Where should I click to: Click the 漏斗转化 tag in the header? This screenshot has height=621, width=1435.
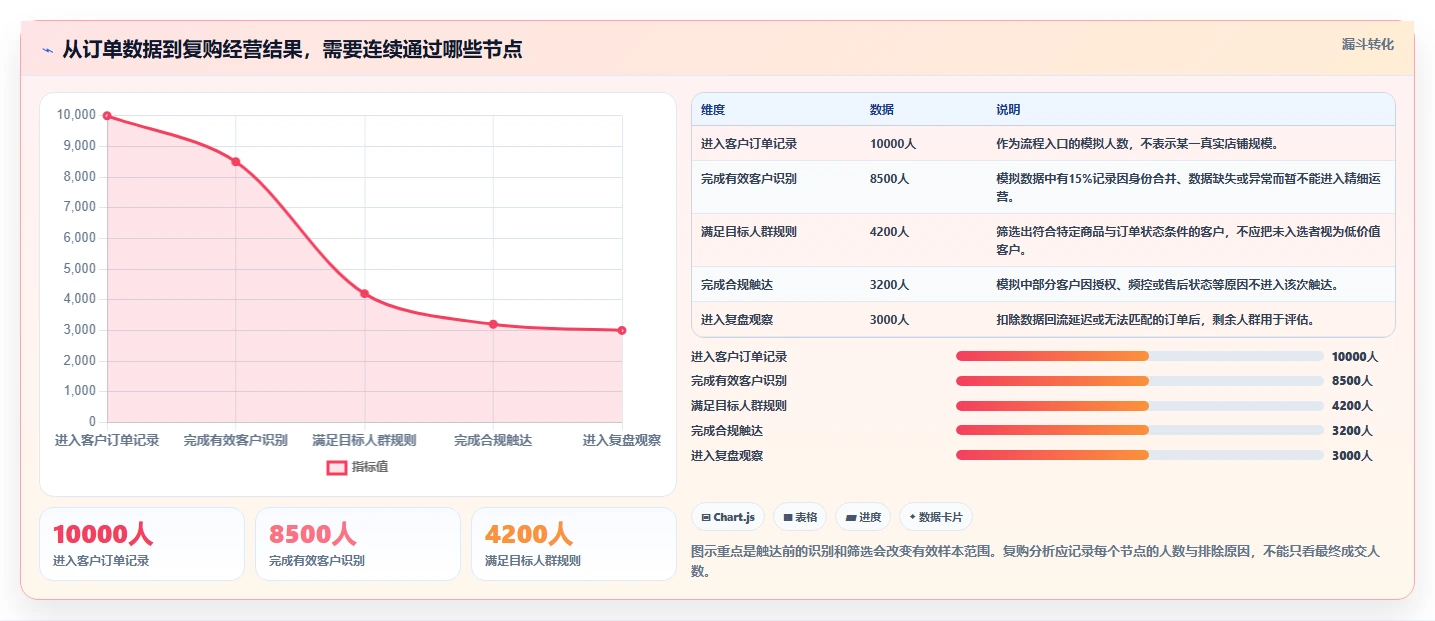pos(1367,44)
